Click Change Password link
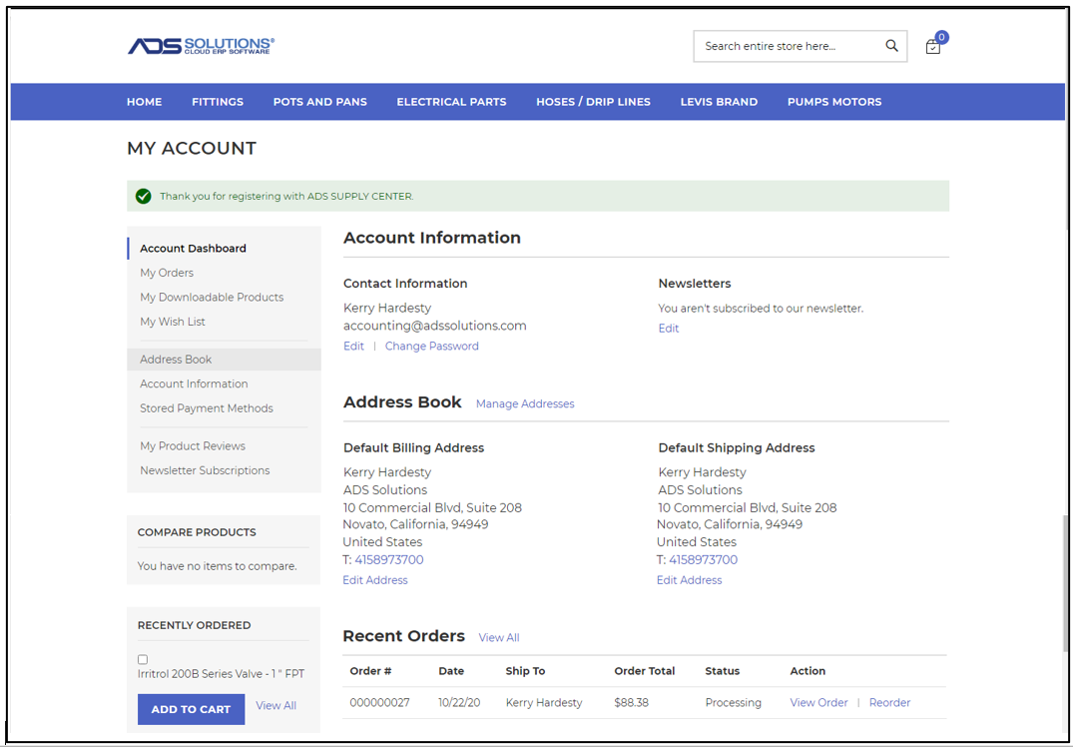The image size is (1073, 748). point(432,346)
